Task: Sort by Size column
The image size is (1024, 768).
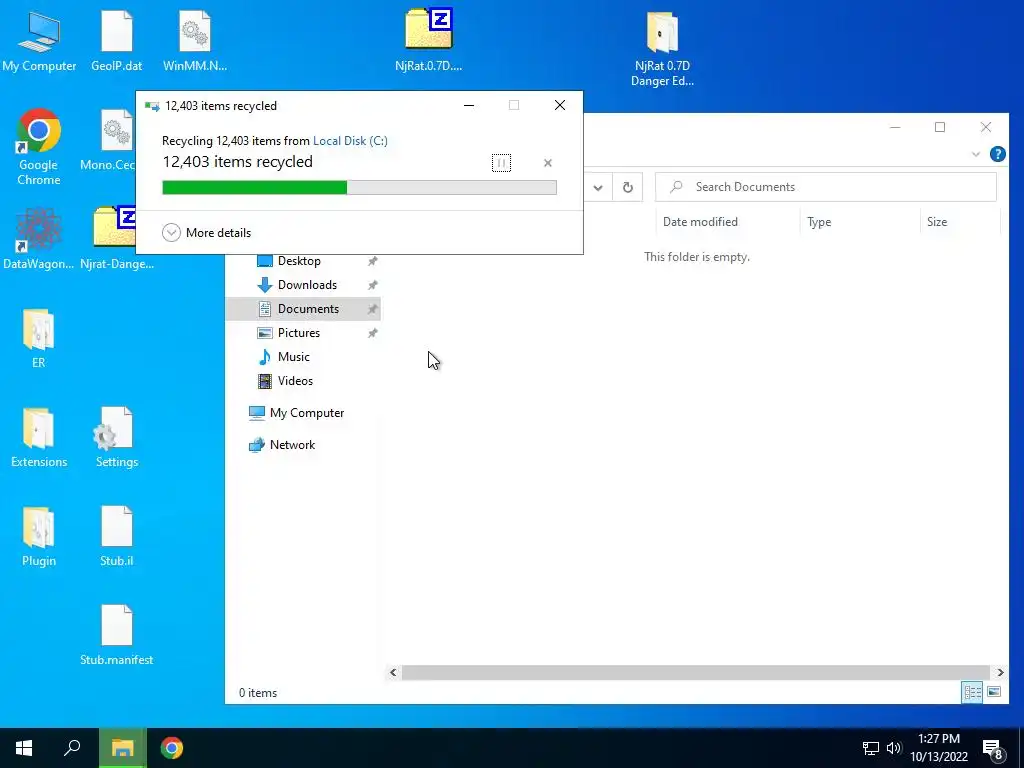Action: [x=959, y=222]
